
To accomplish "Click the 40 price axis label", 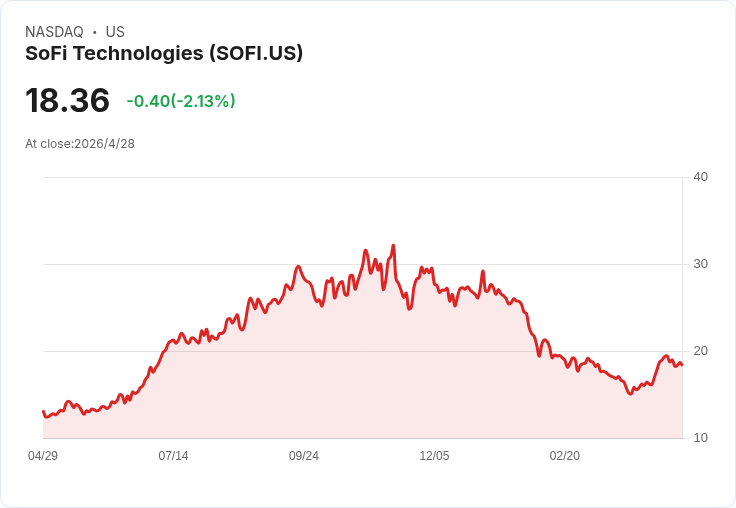I will click(700, 177).
